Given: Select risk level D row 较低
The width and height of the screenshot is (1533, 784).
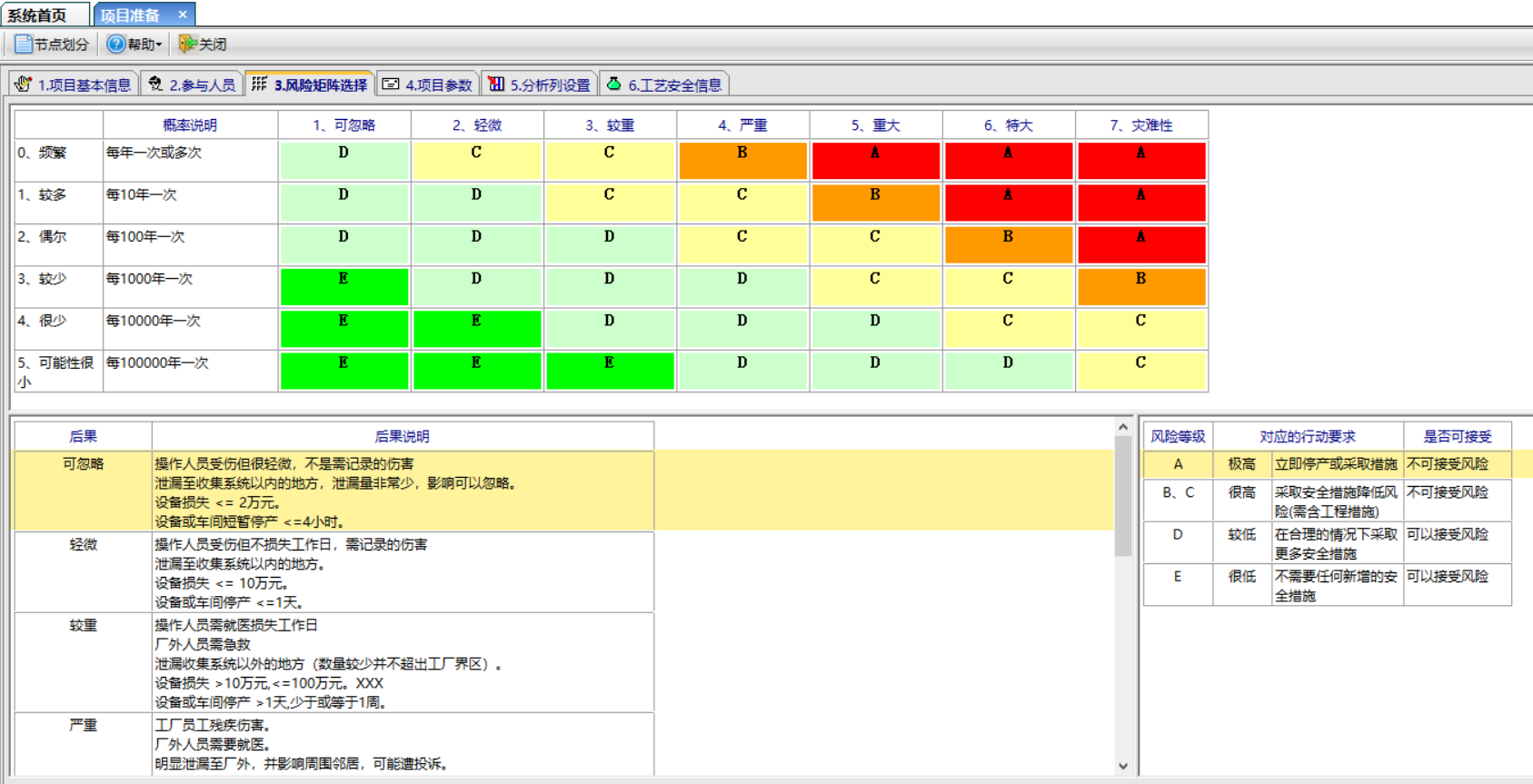Looking at the screenshot, I should point(1328,543).
